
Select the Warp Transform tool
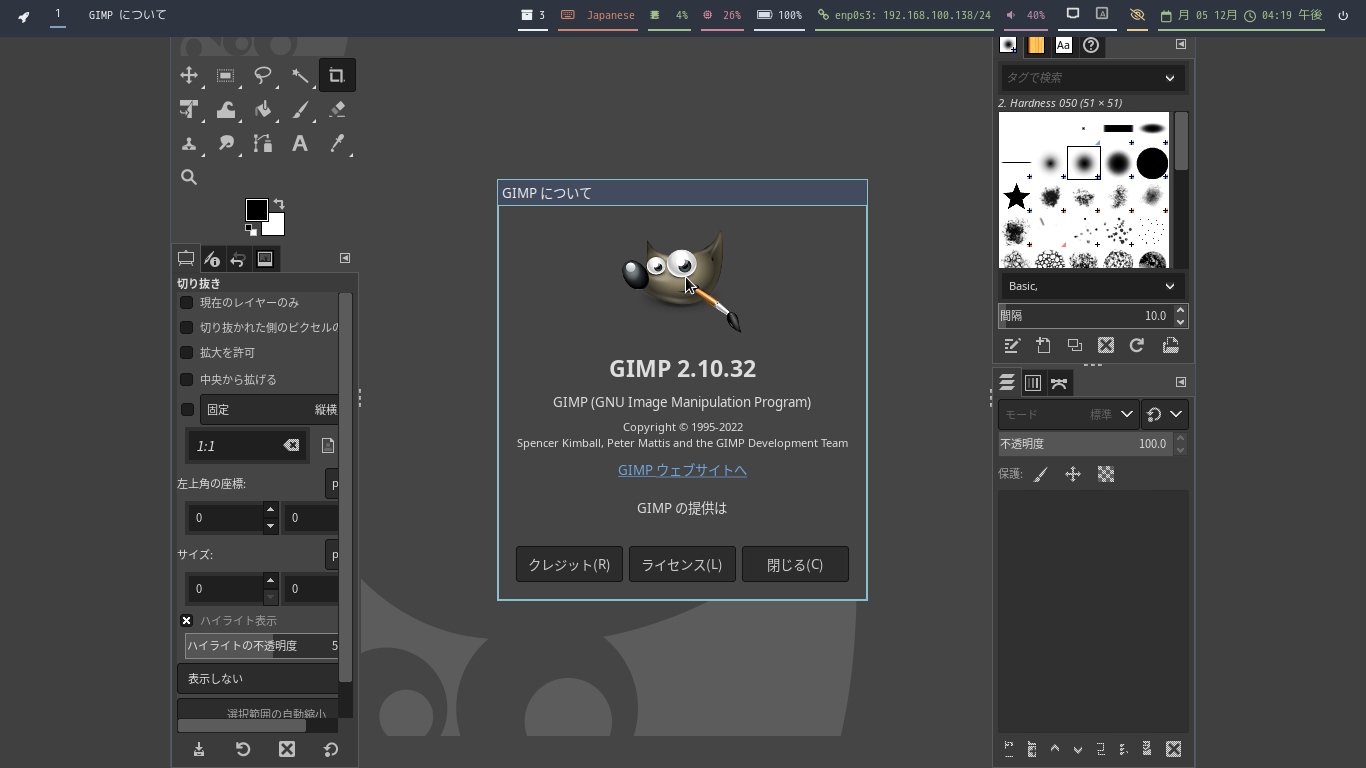point(226,109)
